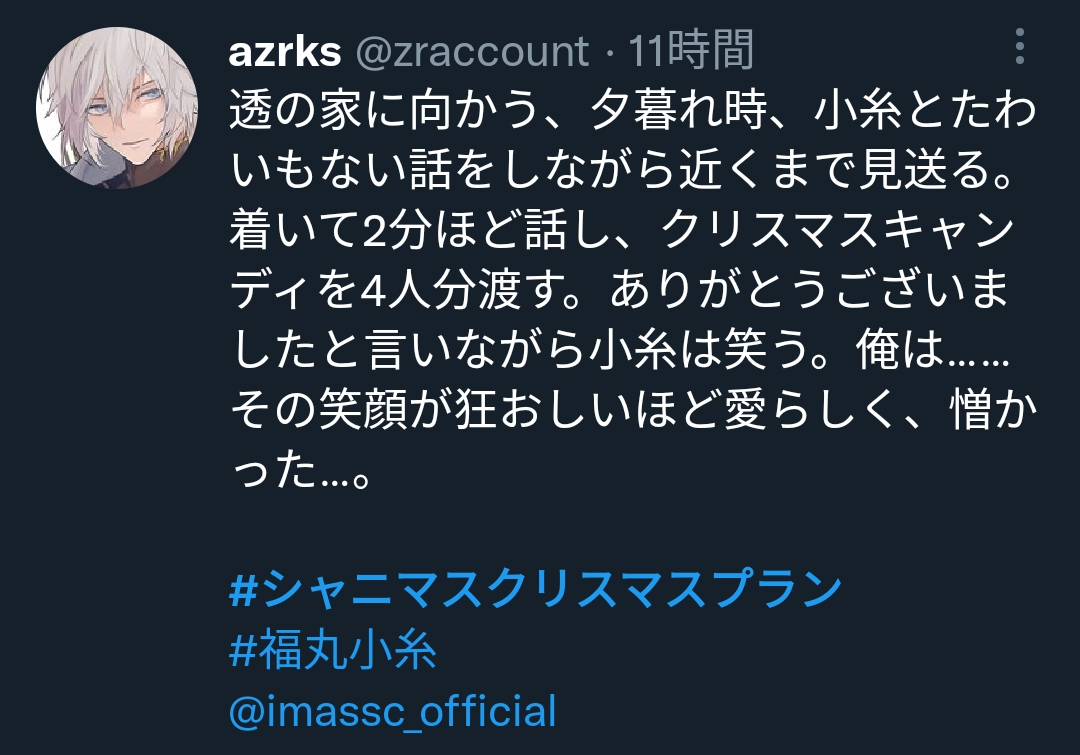This screenshot has width=1080, height=755.
Task: Open hashtag #シャニマスクリスマスプラン
Action: (x=535, y=590)
